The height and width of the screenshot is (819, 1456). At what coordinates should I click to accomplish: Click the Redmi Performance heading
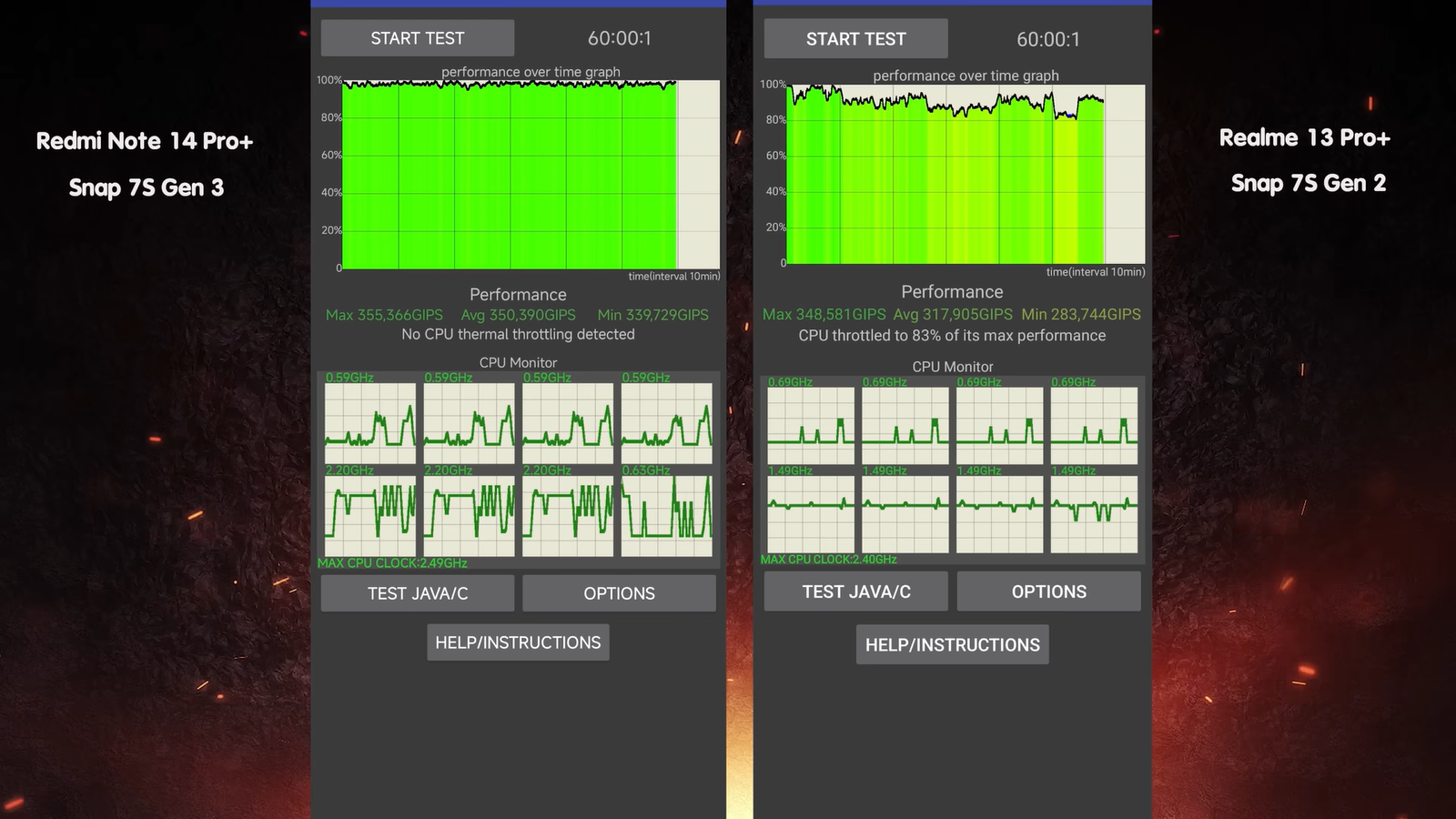(519, 295)
